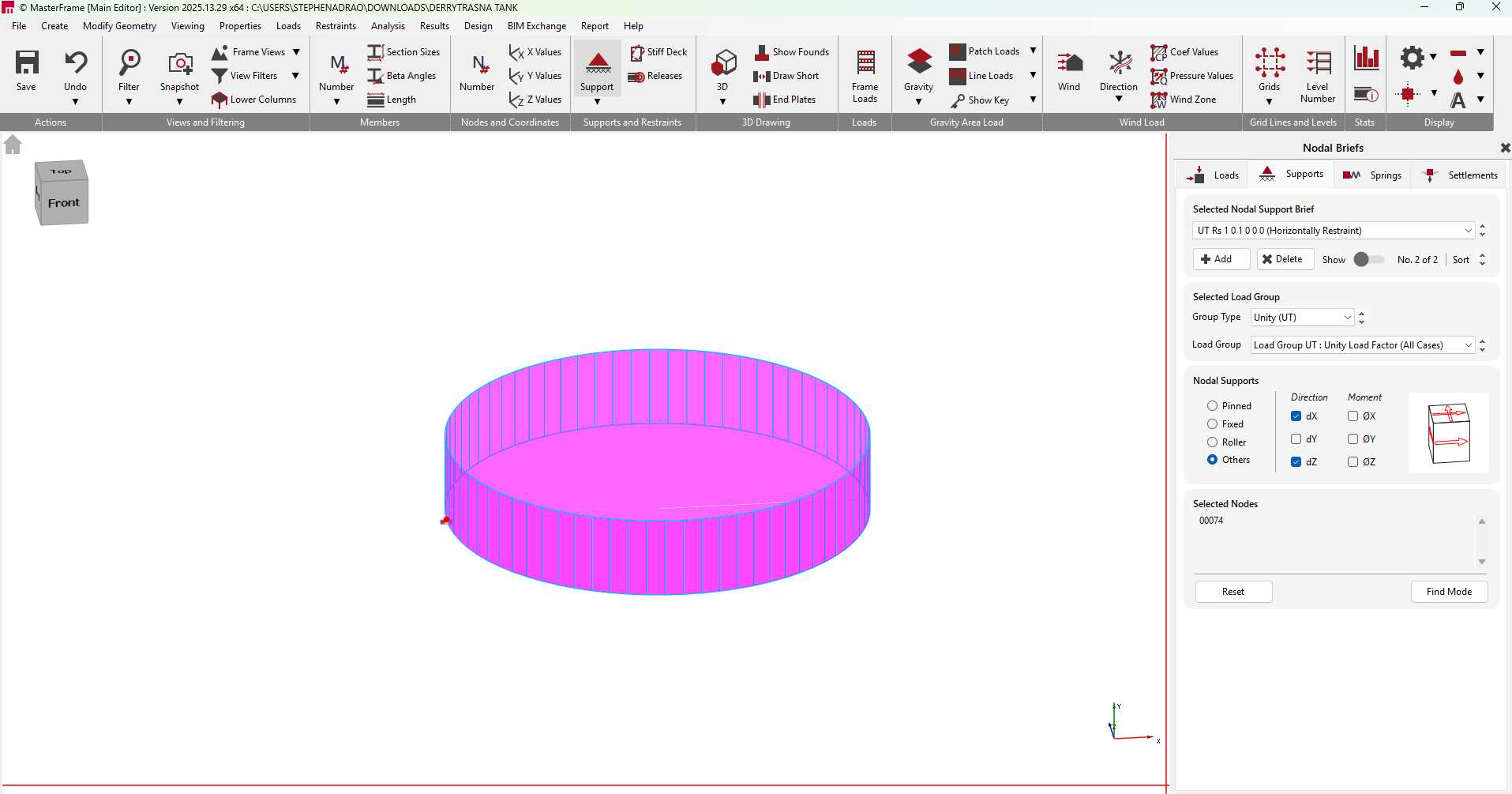Select the Pinned support radio button
The image size is (1512, 794).
click(x=1212, y=406)
